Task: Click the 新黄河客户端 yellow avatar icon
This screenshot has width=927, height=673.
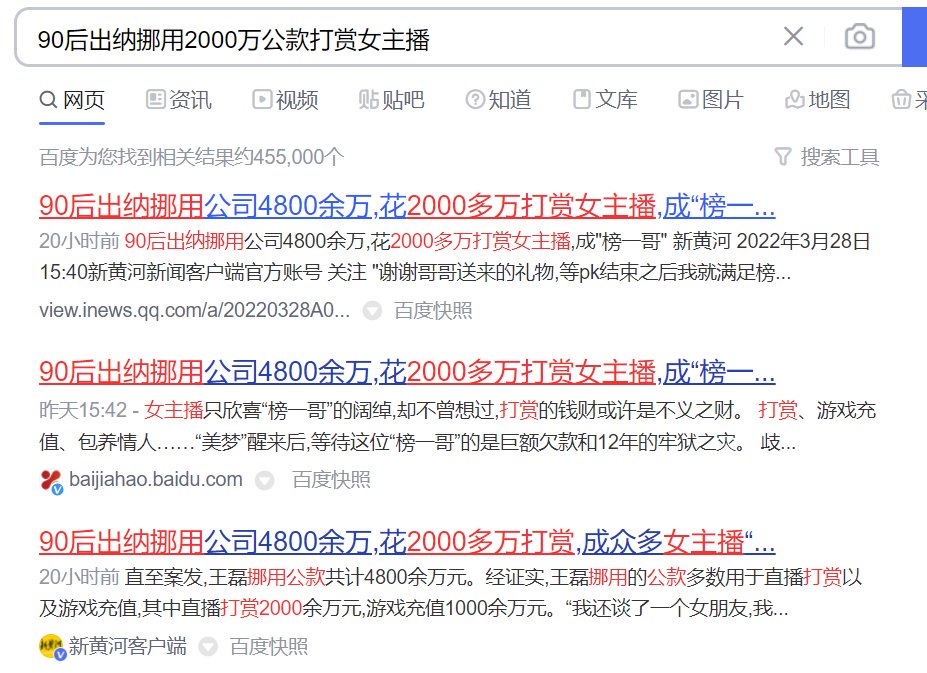Action: point(51,647)
